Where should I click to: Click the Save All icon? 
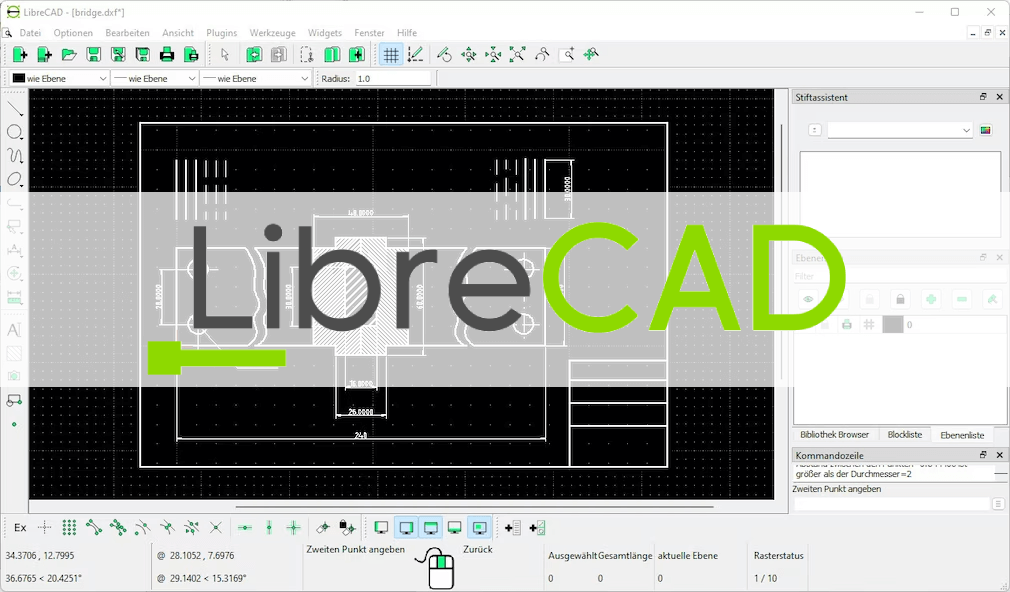142,55
